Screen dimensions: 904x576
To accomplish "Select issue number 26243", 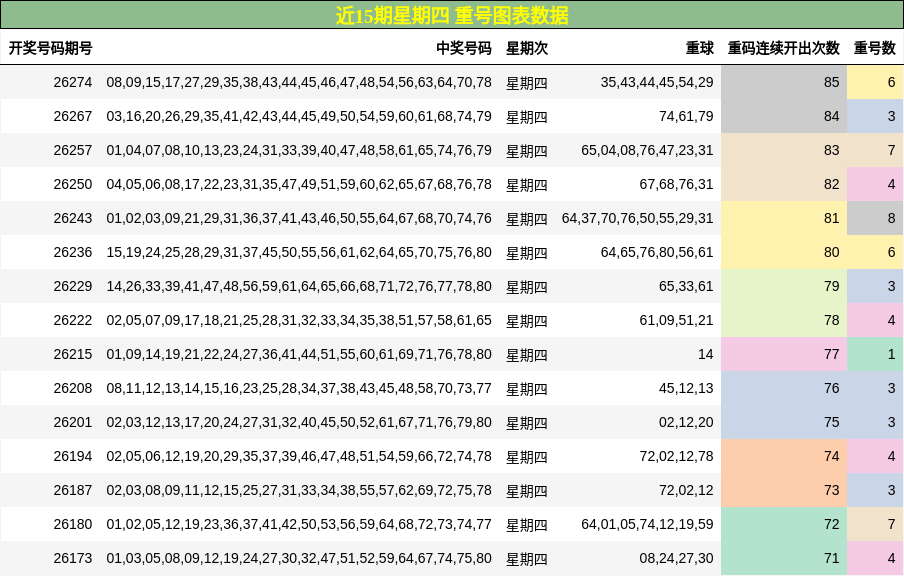I will 73,219.
